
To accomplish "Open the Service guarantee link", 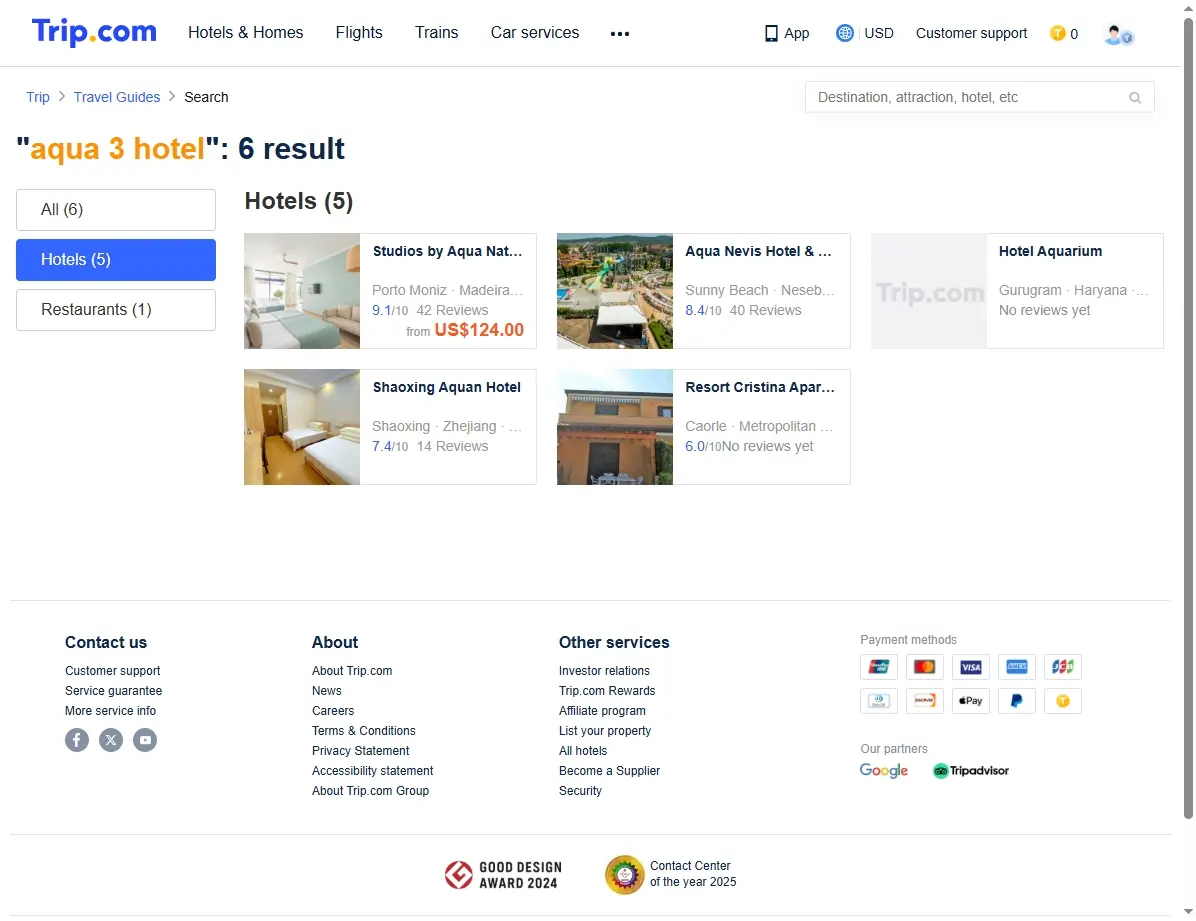I will tap(114, 691).
